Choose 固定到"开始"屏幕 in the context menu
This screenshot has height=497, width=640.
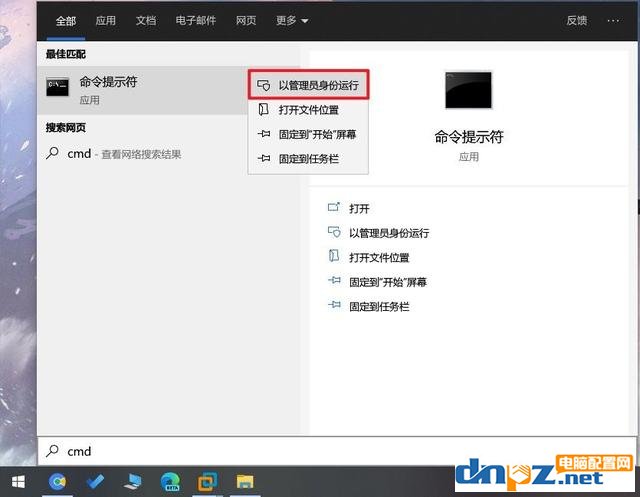(309, 134)
